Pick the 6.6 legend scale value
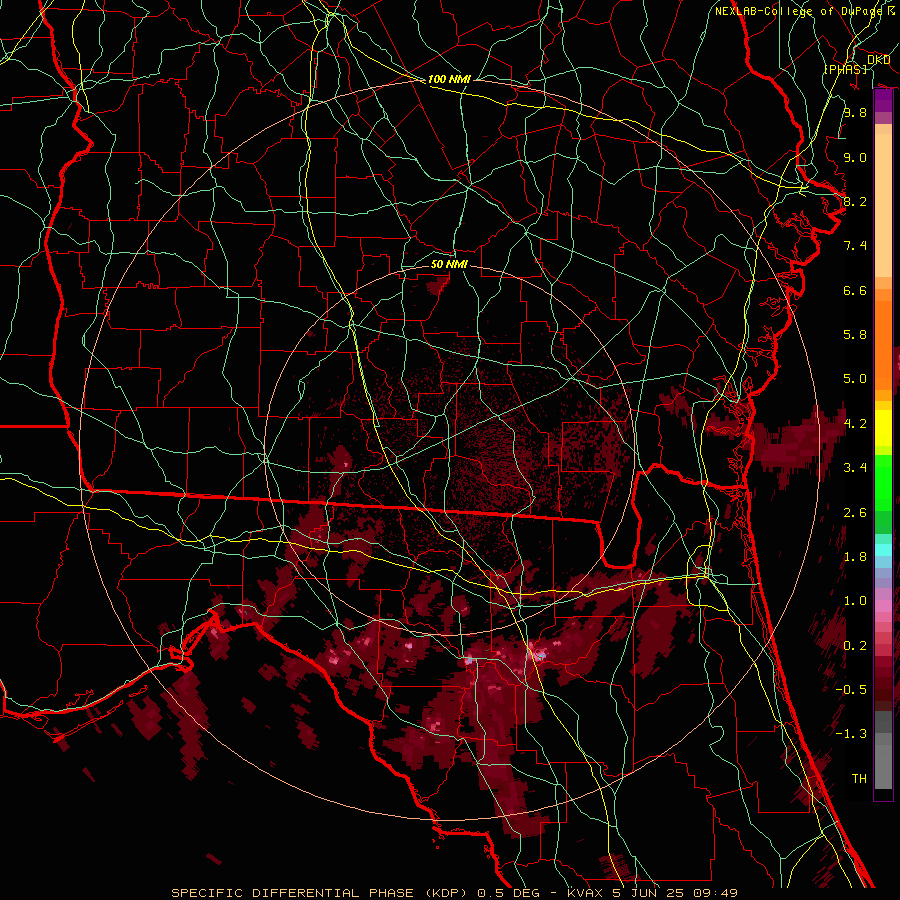 coord(855,290)
